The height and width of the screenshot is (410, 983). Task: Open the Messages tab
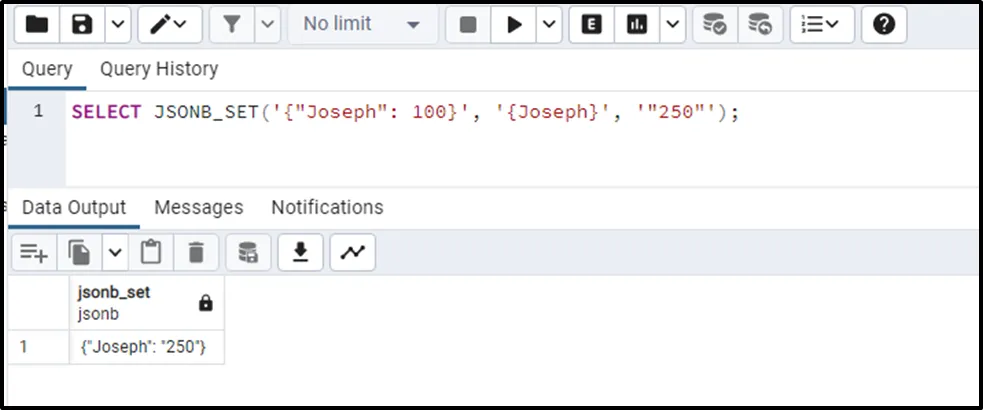pos(198,207)
